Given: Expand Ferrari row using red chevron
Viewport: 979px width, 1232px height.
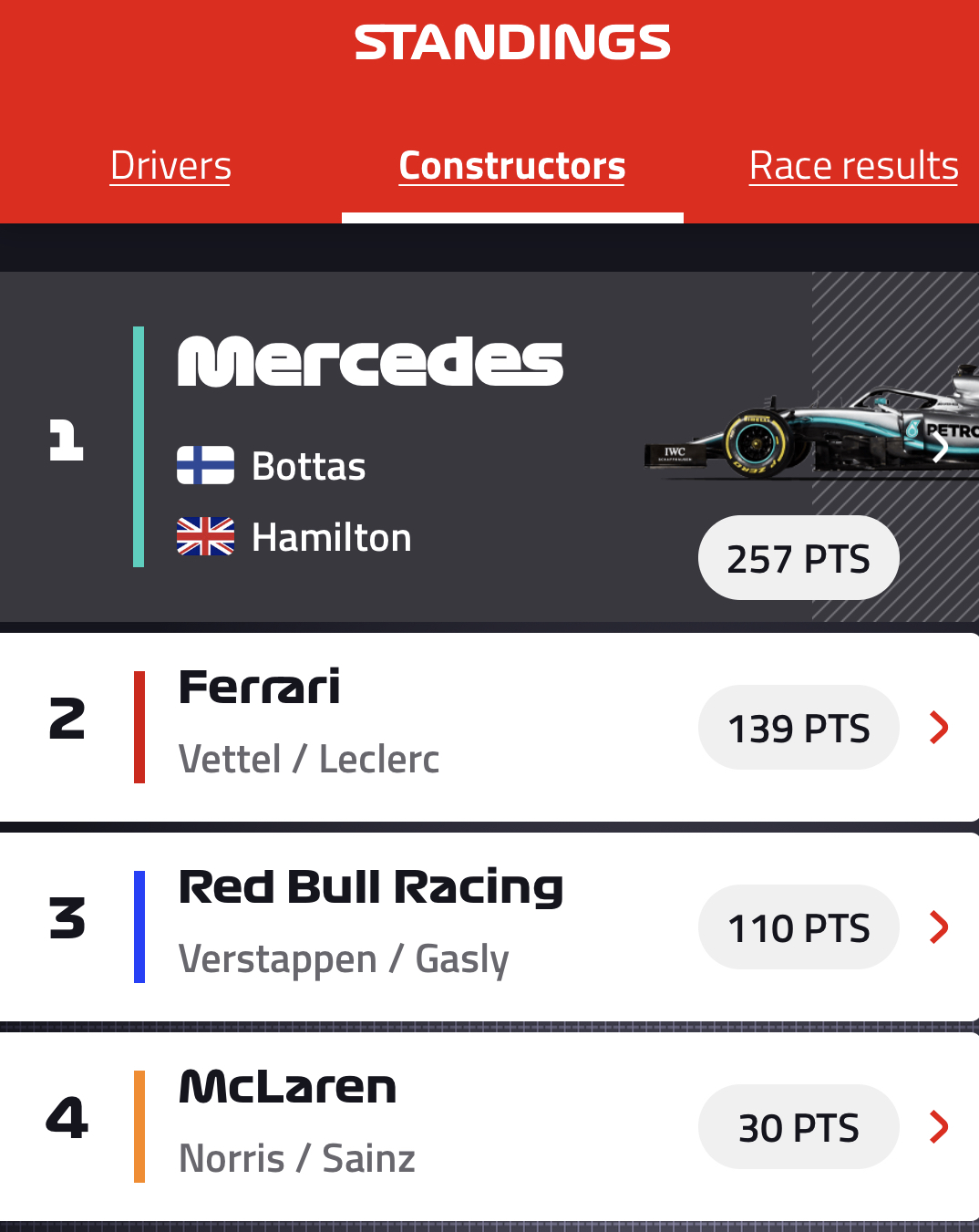Looking at the screenshot, I should (939, 728).
